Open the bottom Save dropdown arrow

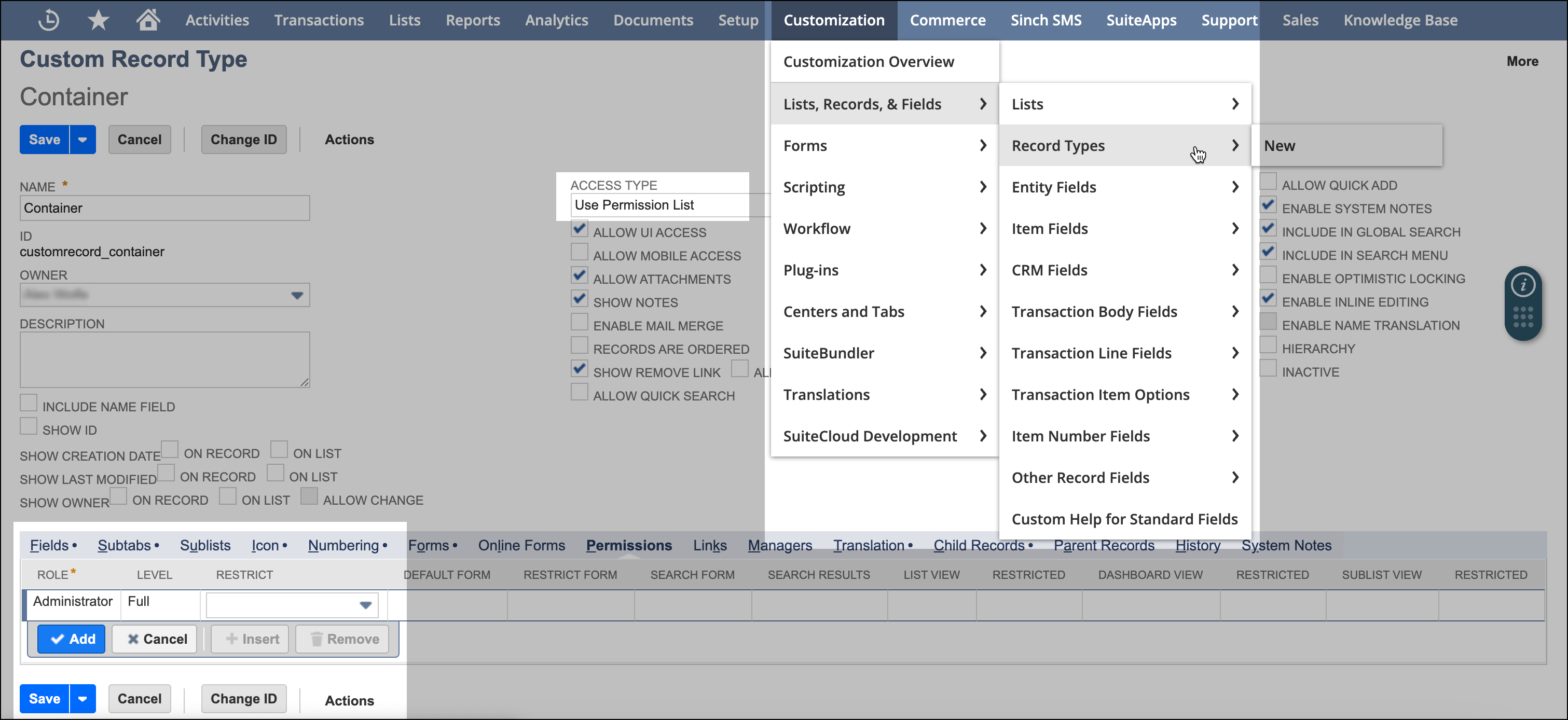(x=83, y=699)
